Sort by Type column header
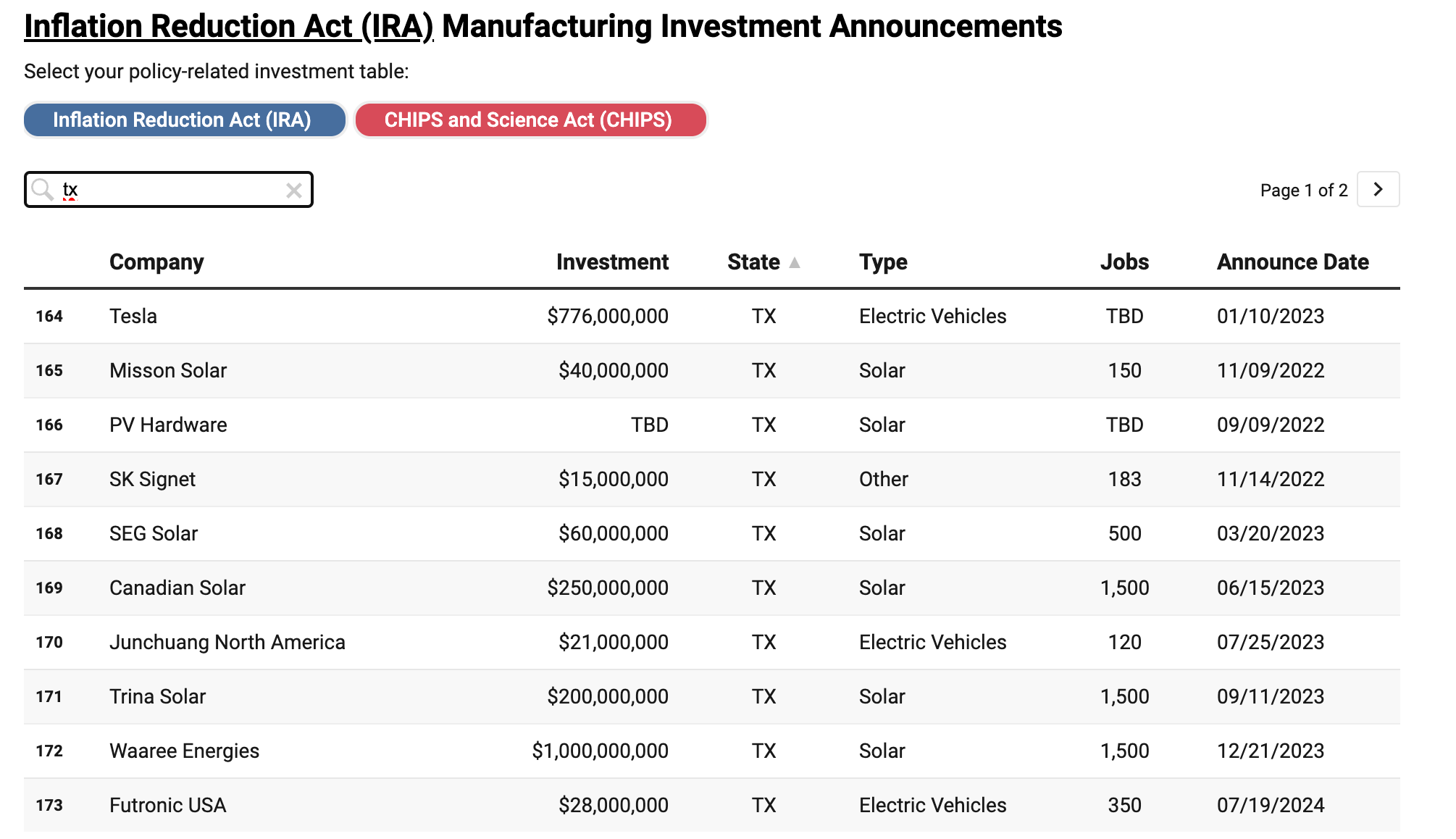Viewport: 1456px width, 839px height. pos(883,262)
